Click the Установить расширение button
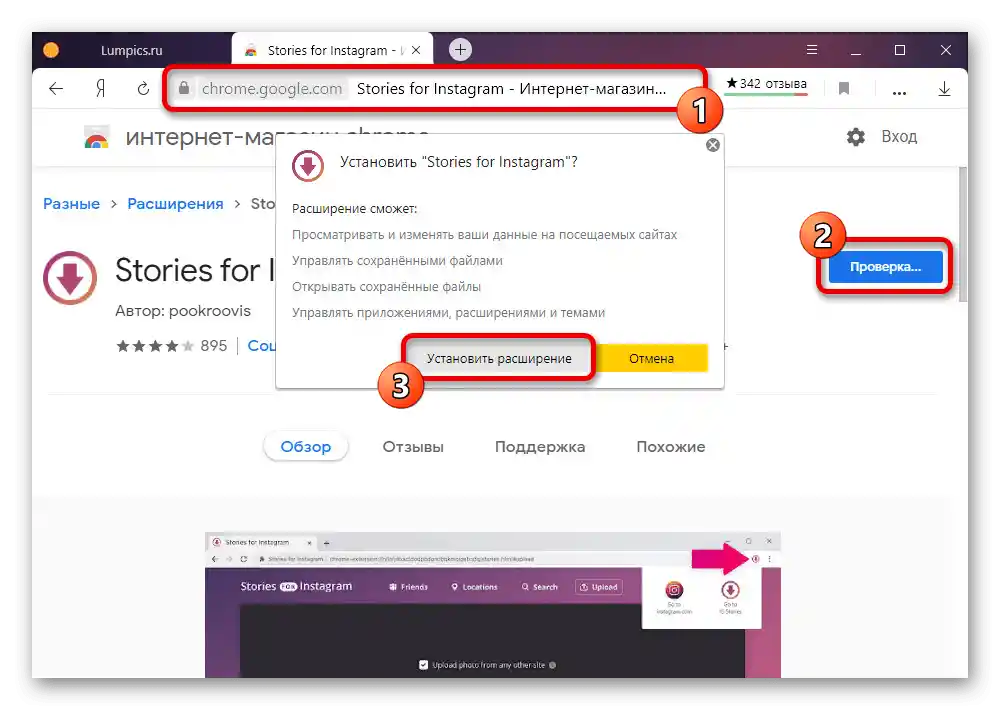Screen dimensions: 1000x710 tap(499, 359)
